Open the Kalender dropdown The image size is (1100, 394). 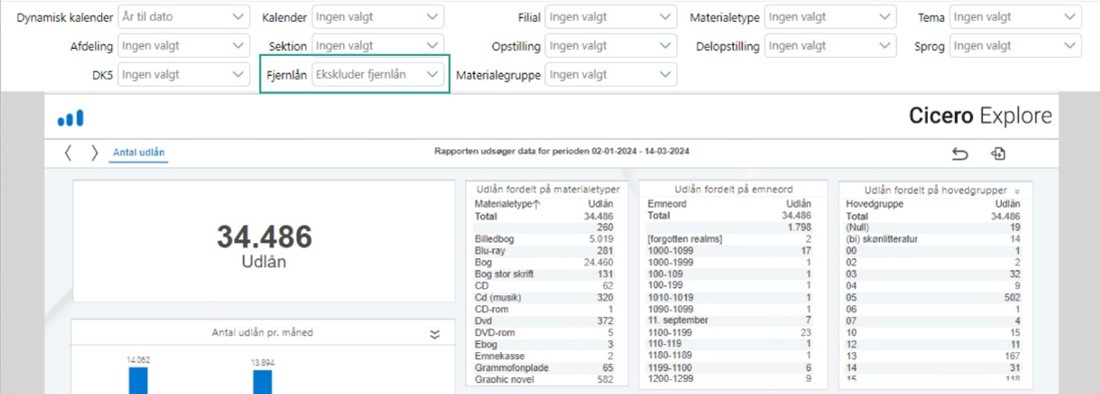[x=377, y=17]
